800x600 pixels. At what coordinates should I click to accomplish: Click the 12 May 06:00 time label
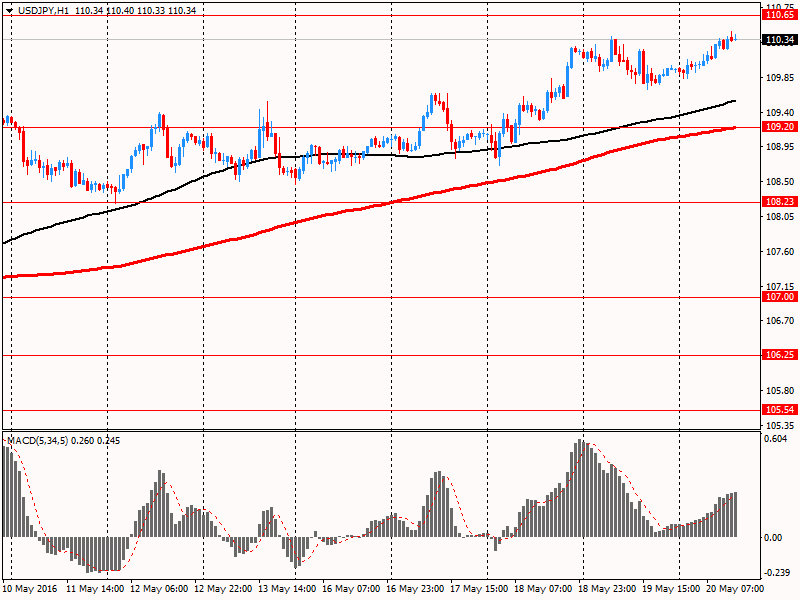pos(160,590)
